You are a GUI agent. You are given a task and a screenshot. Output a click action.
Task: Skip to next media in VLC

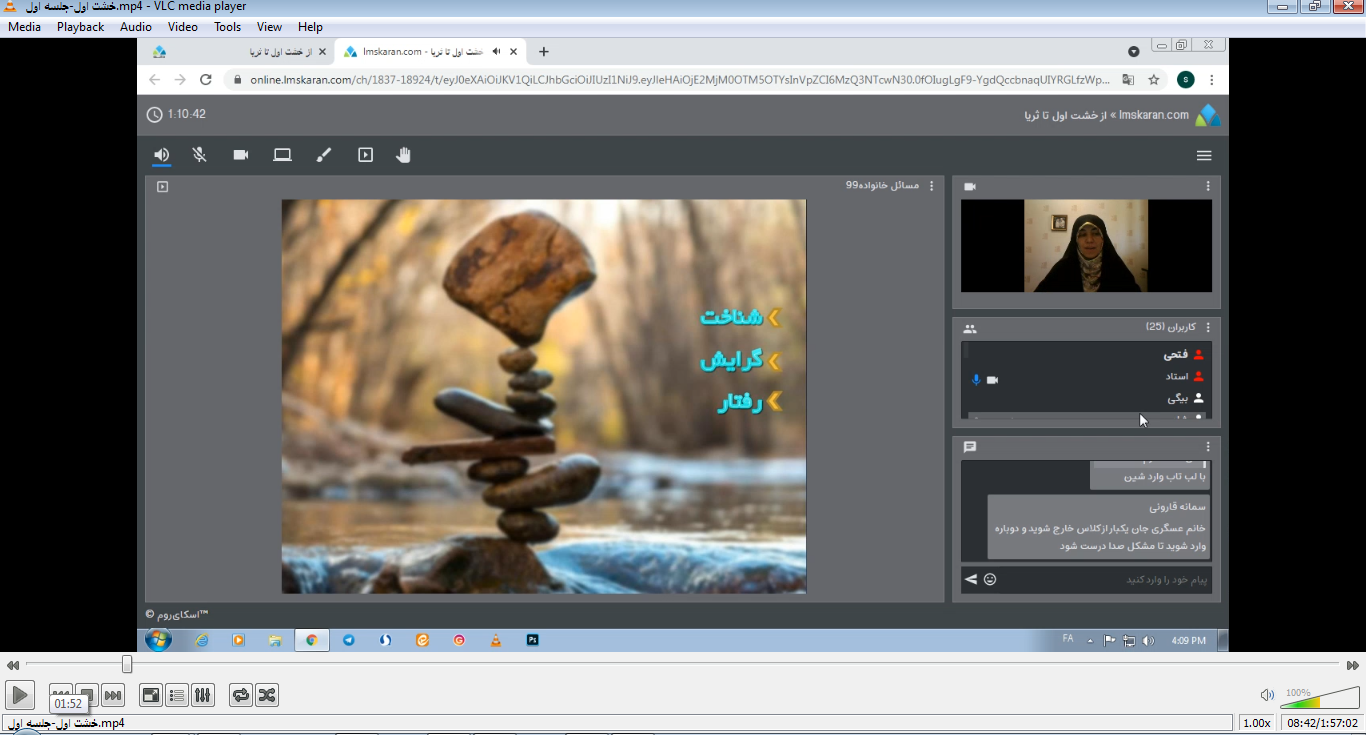click(113, 695)
